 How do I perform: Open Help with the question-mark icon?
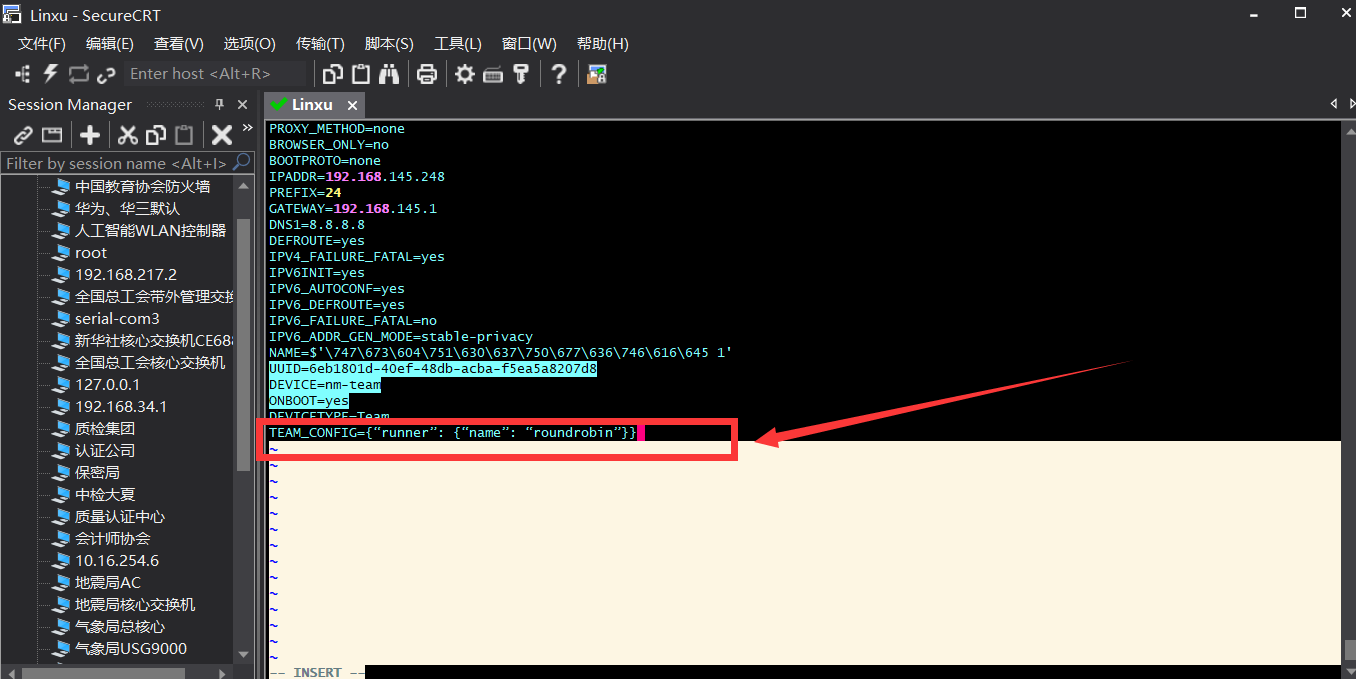pos(559,74)
